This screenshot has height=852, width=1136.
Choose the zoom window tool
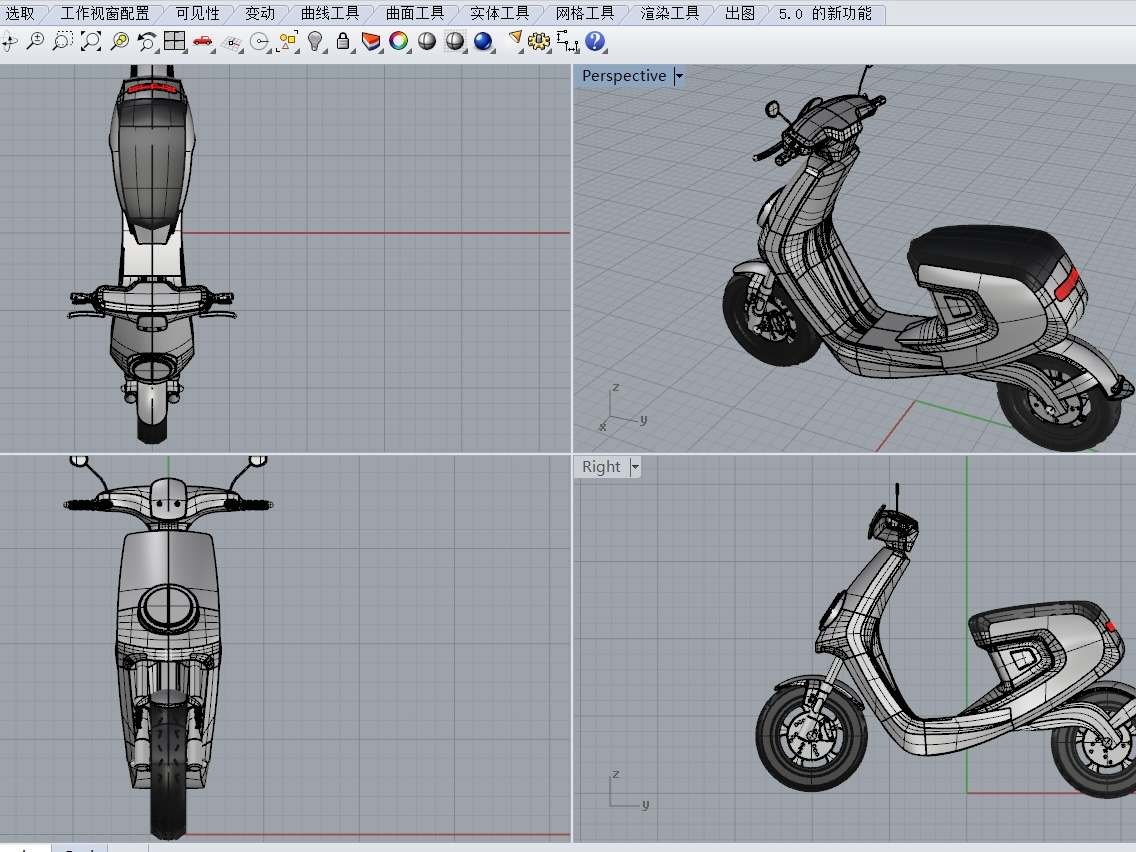tap(63, 41)
